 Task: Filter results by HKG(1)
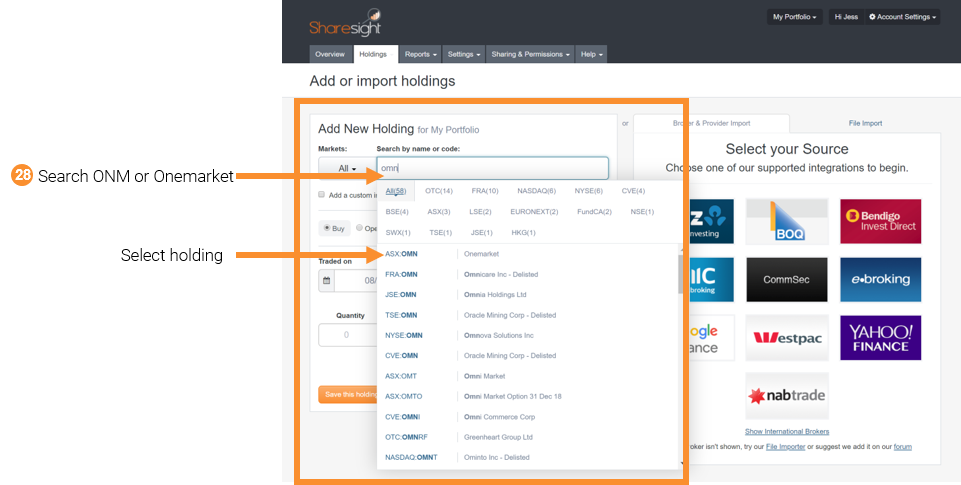[x=523, y=232]
